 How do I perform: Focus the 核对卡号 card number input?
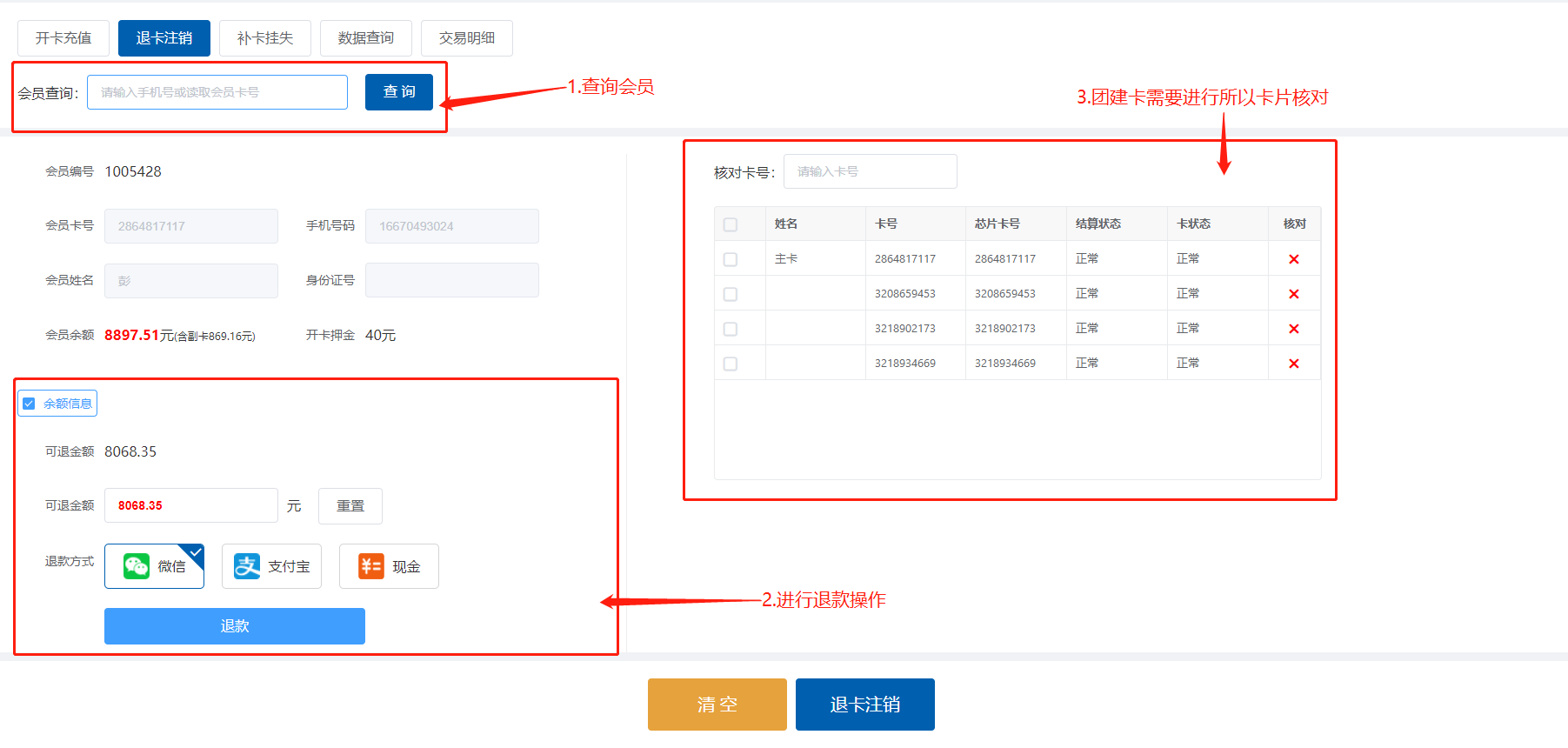click(870, 171)
